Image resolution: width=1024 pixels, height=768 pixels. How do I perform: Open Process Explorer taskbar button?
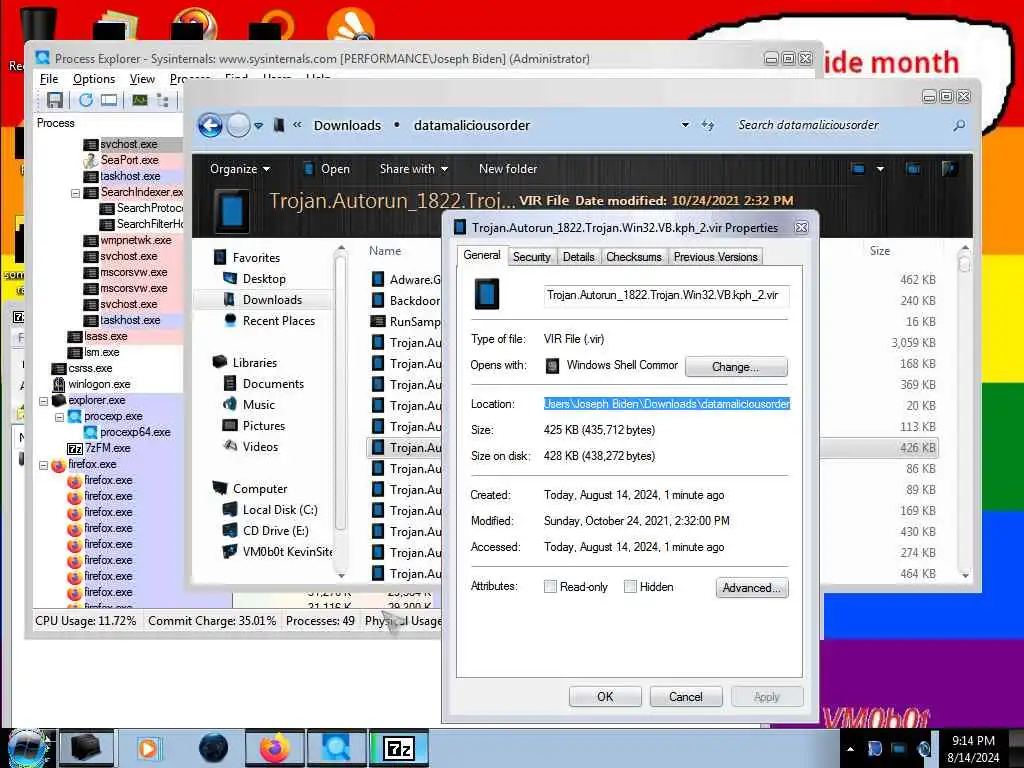pyautogui.click(x=337, y=748)
